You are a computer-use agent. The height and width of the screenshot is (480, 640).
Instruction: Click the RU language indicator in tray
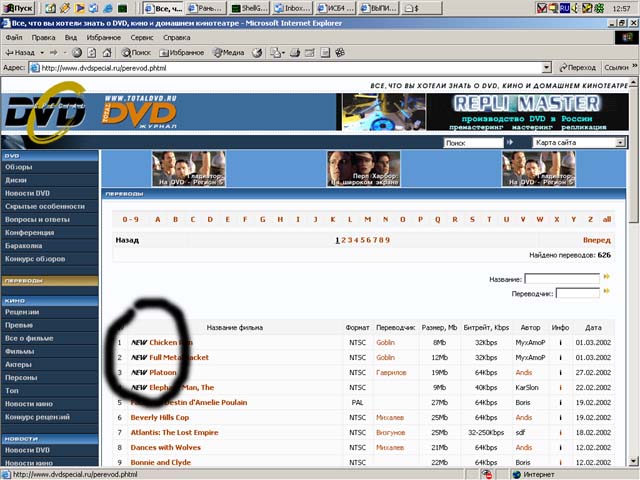point(565,8)
